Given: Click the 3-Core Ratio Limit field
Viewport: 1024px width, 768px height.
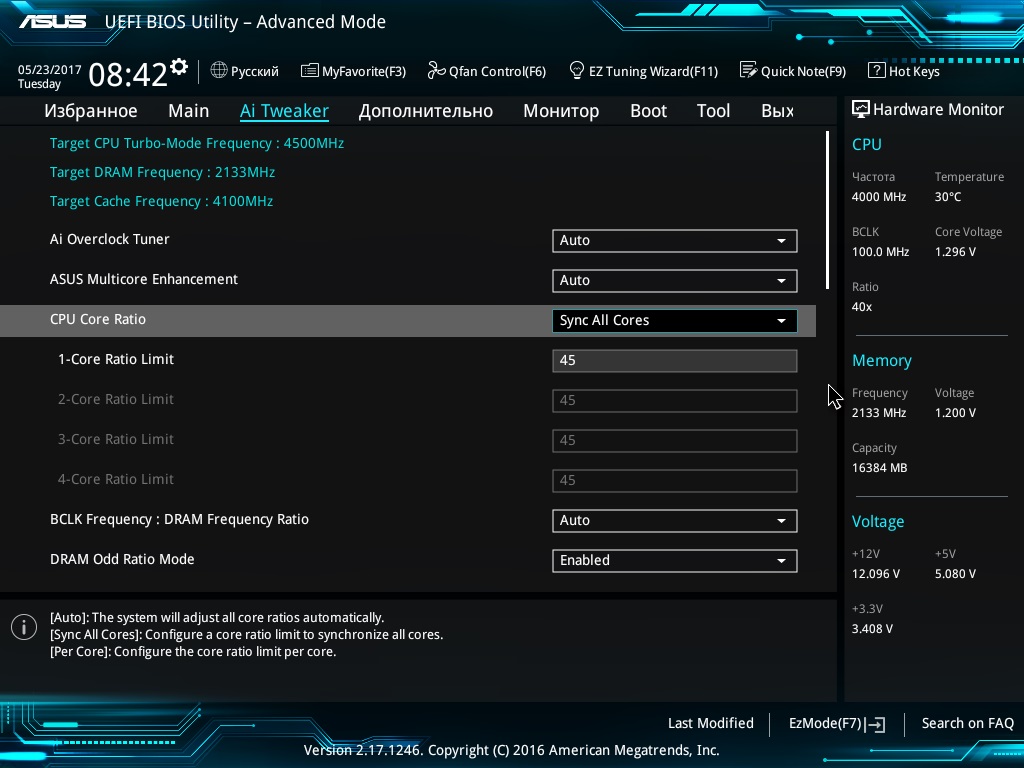Looking at the screenshot, I should 675,440.
